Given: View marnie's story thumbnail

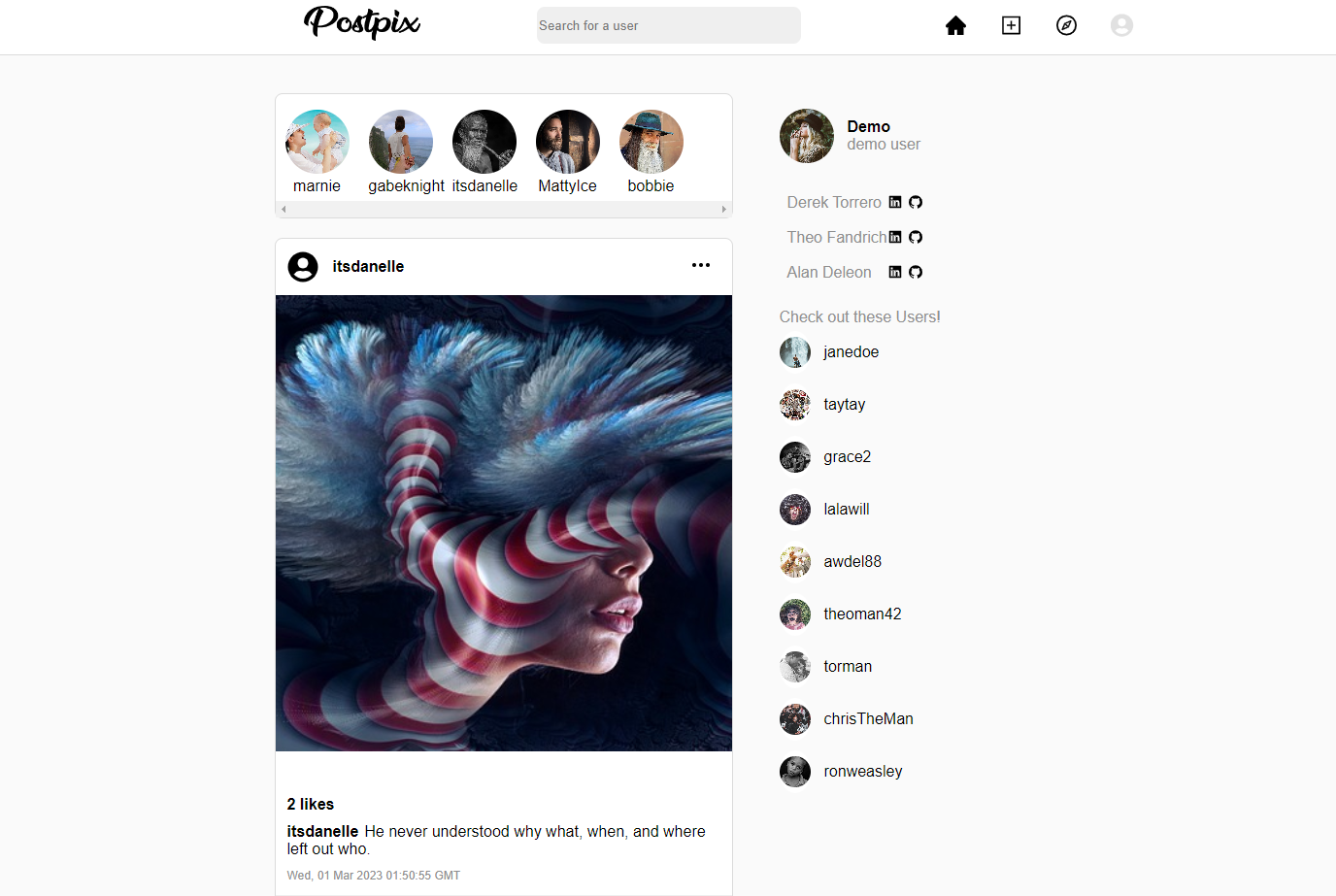Looking at the screenshot, I should pyautogui.click(x=317, y=142).
